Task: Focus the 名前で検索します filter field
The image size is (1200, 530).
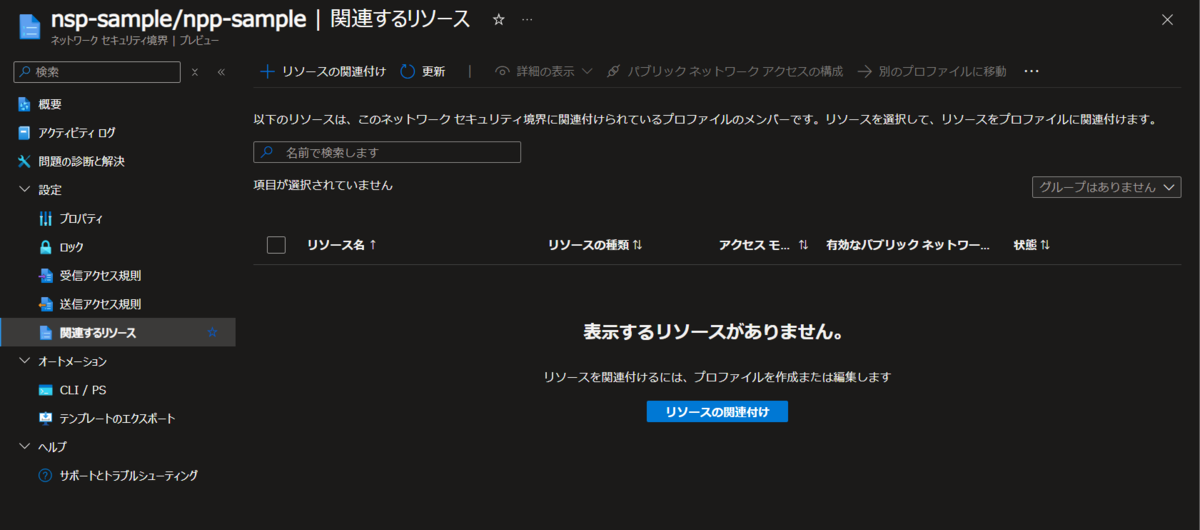Action: click(387, 152)
